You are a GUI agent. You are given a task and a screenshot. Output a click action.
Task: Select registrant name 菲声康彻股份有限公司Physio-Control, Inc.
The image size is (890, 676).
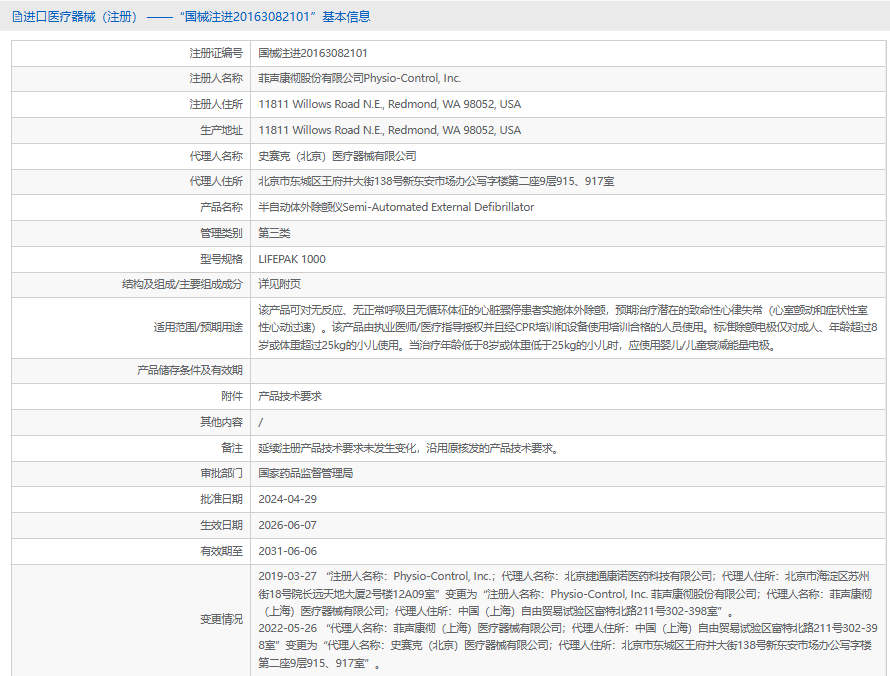pos(359,78)
